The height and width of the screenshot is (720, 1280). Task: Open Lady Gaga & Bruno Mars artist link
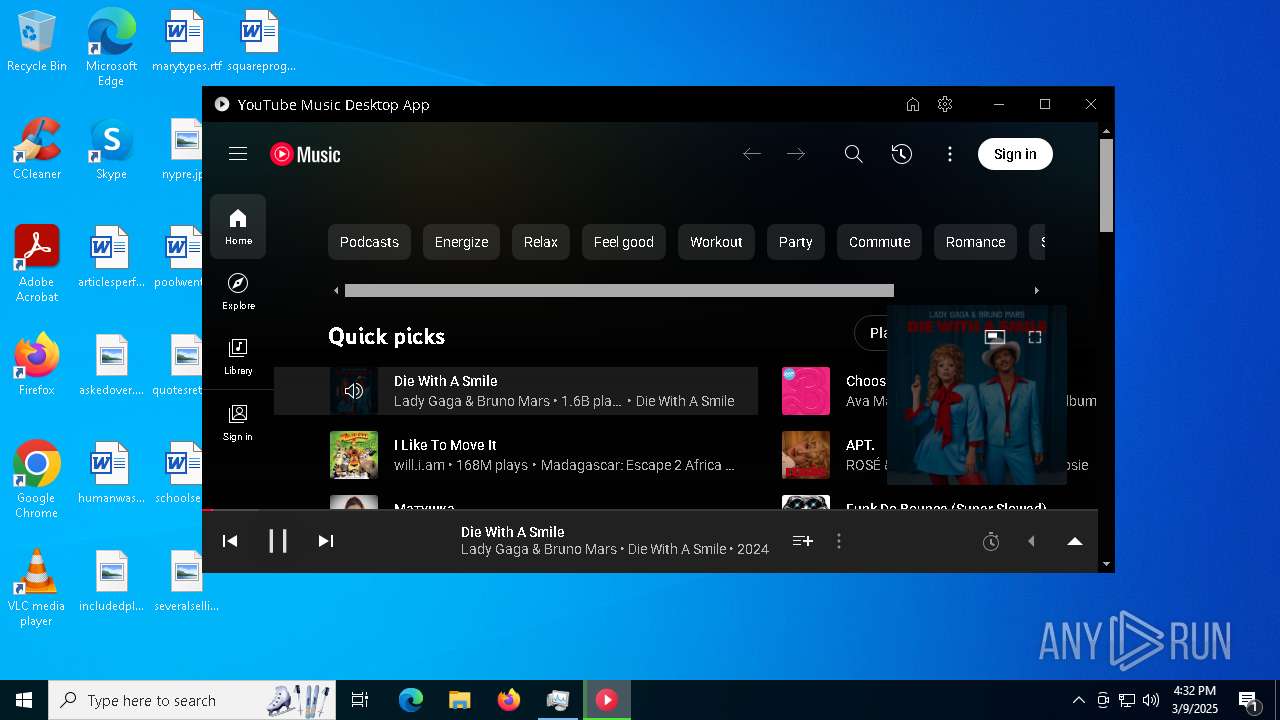point(471,401)
